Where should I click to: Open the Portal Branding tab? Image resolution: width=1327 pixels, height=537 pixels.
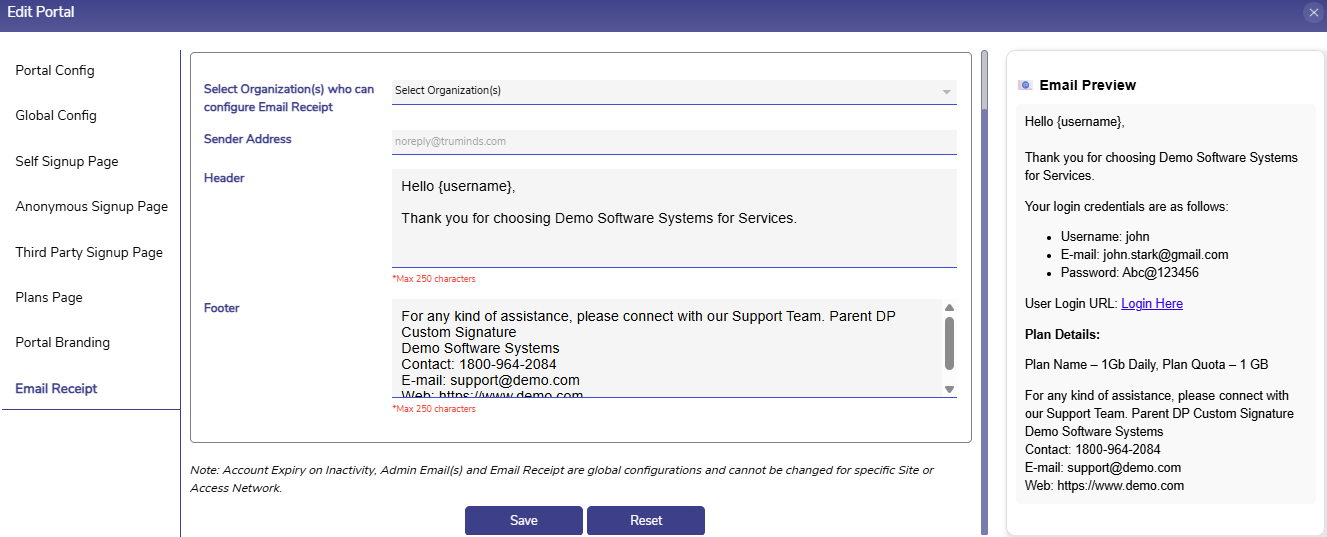[63, 343]
